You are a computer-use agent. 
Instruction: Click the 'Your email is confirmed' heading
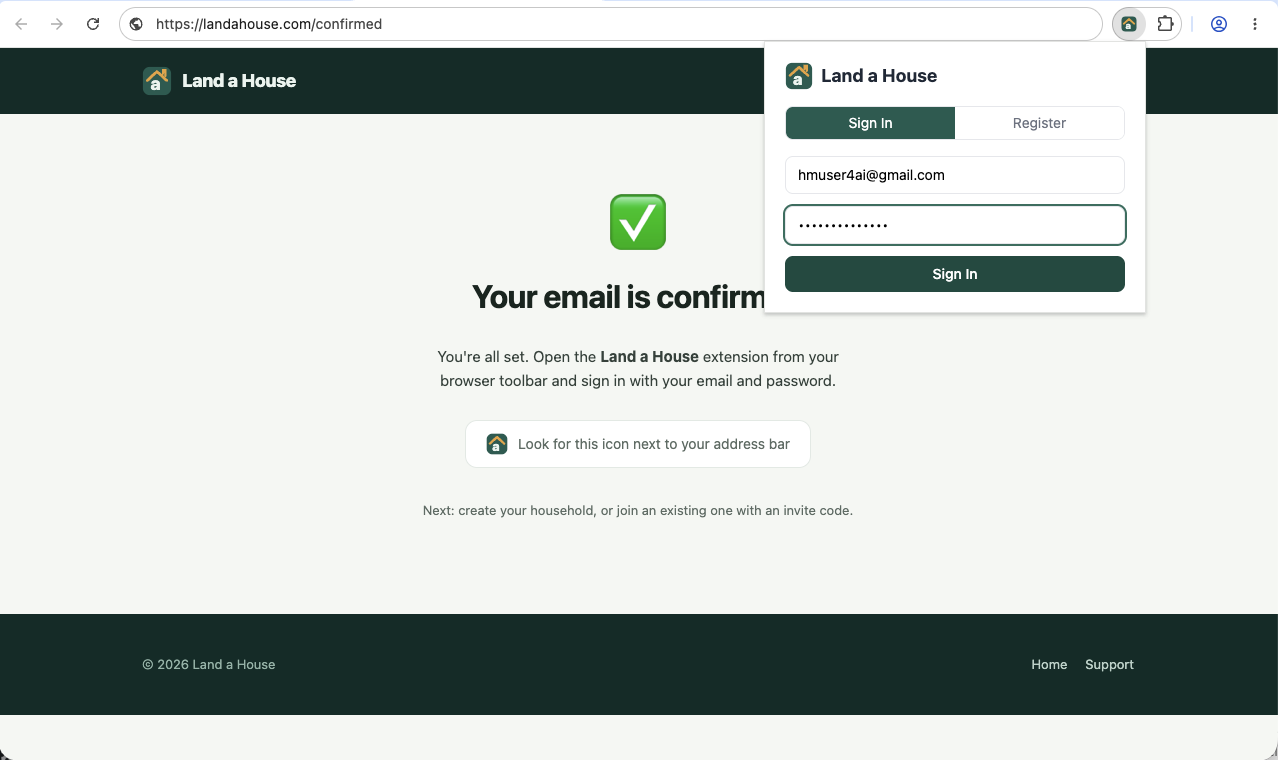click(x=618, y=297)
